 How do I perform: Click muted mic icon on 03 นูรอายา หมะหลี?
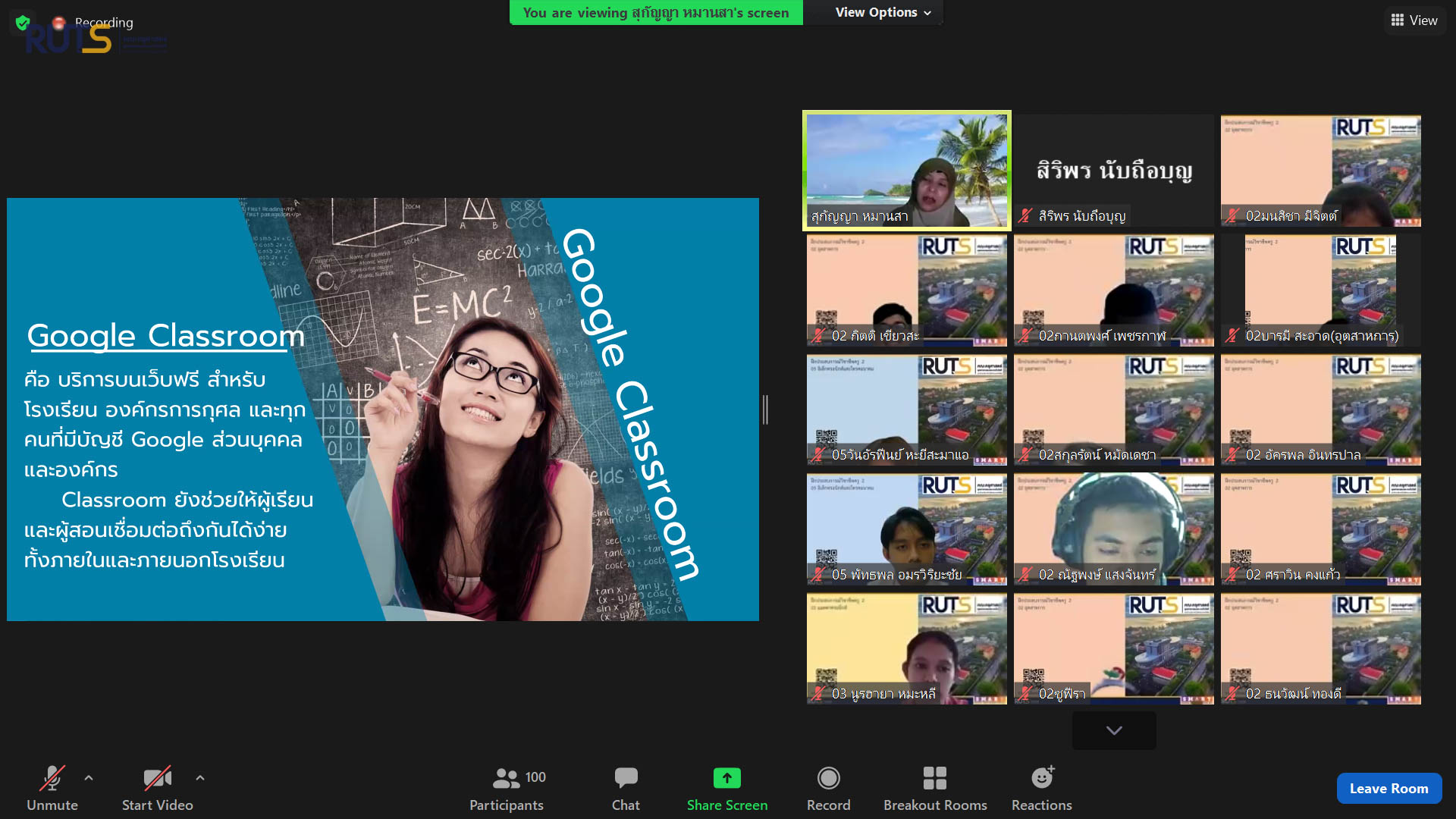click(818, 694)
